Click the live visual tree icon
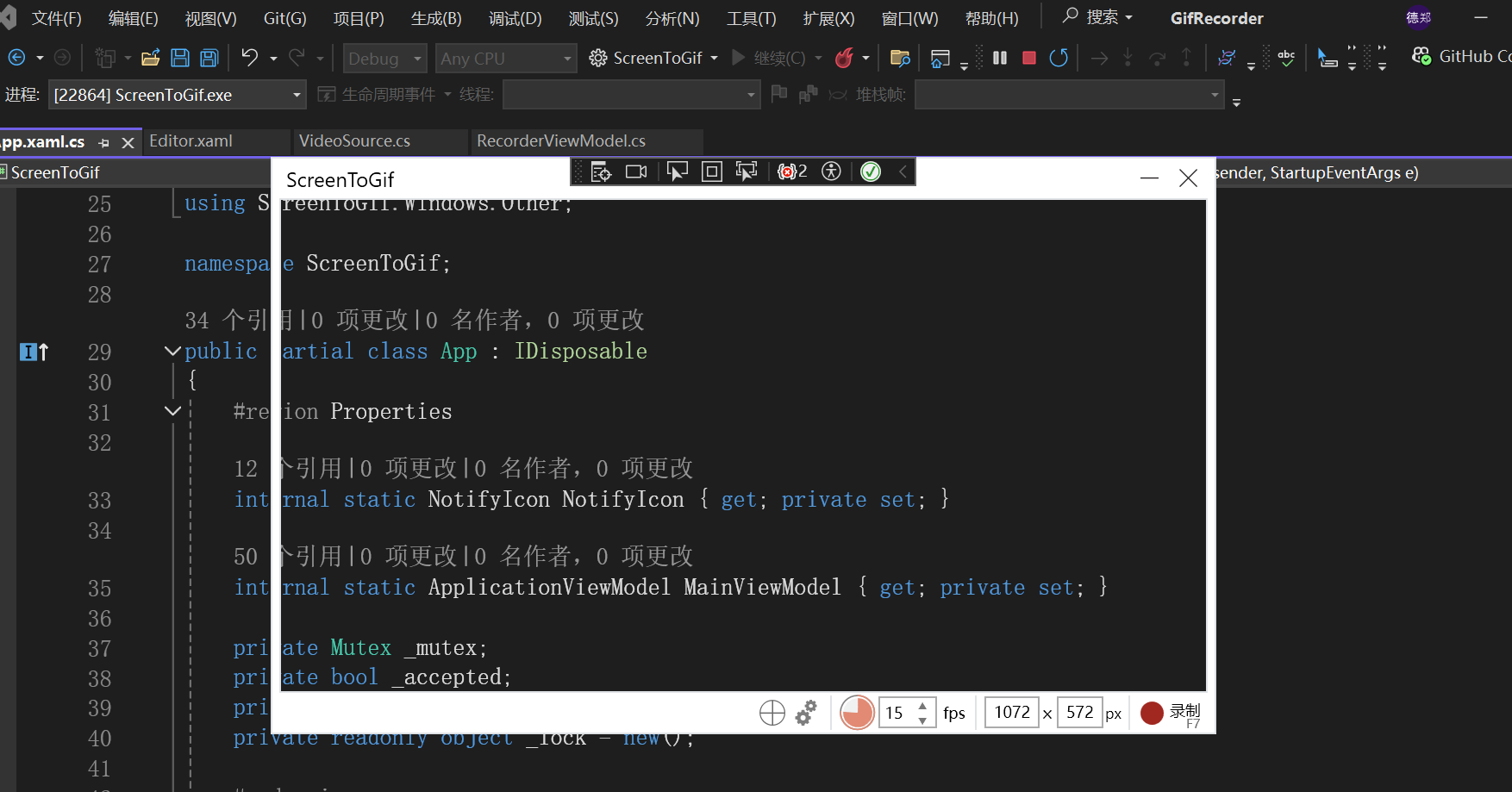 pyautogui.click(x=601, y=171)
